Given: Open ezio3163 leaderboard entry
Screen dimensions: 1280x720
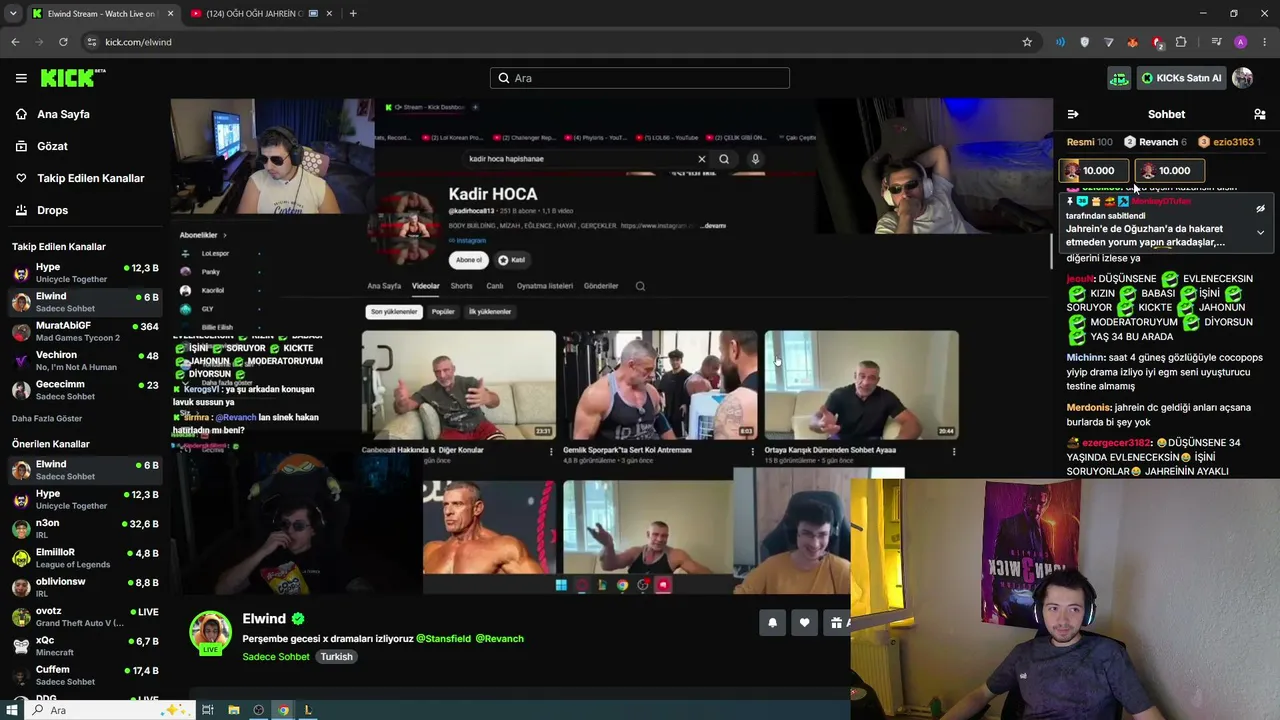Looking at the screenshot, I should 1229,142.
